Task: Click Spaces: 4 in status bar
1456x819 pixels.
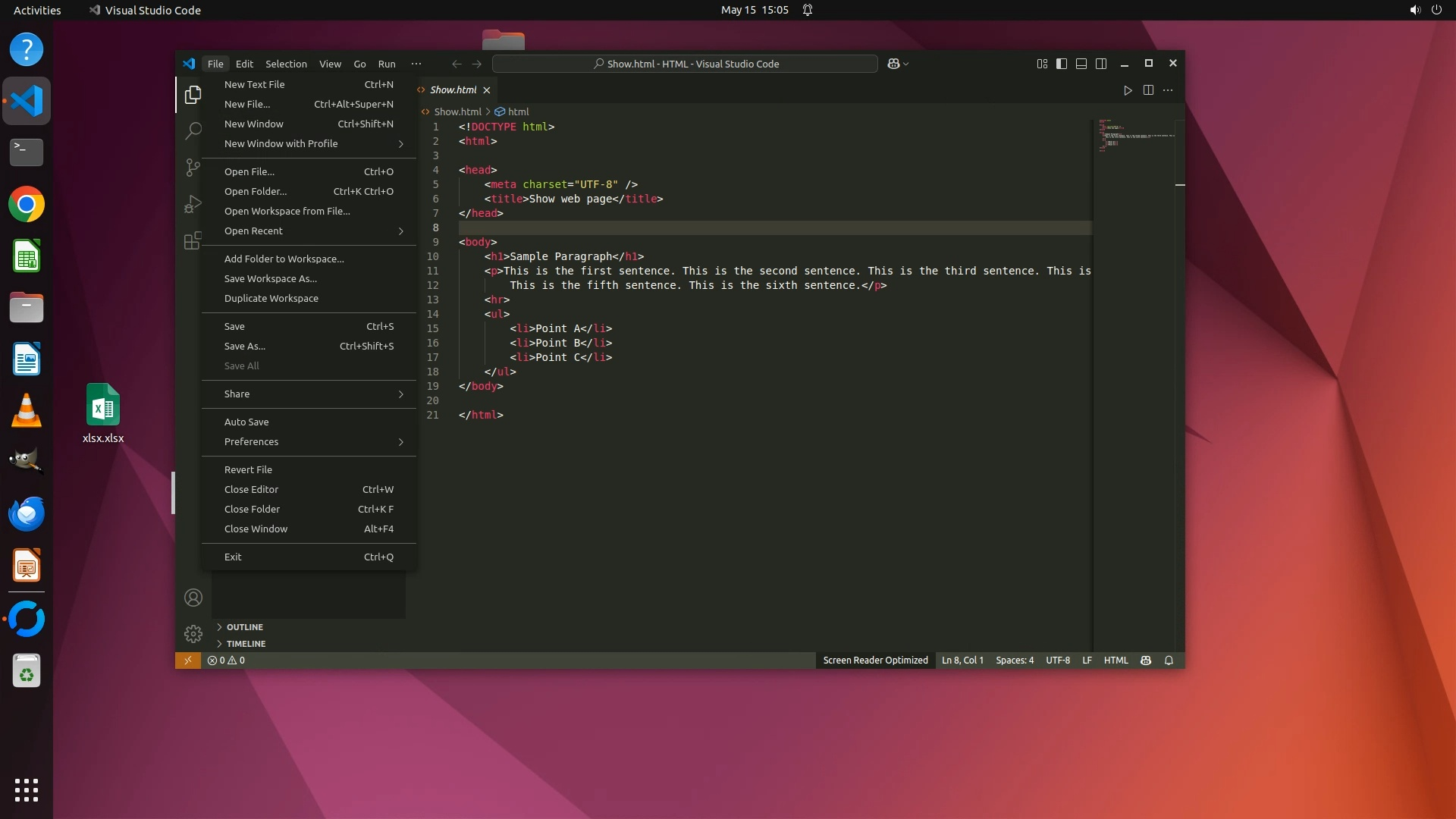Action: point(1014,661)
